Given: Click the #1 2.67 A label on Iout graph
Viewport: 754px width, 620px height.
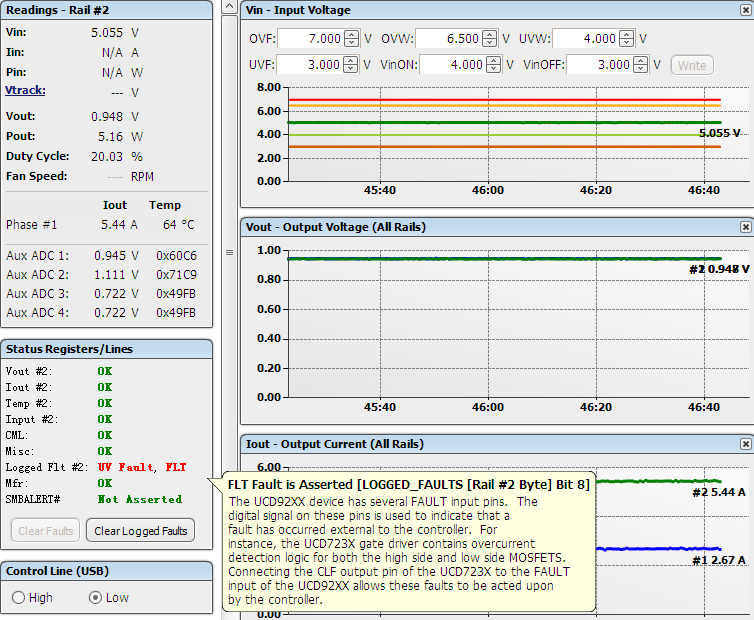Looking at the screenshot, I should click(719, 560).
